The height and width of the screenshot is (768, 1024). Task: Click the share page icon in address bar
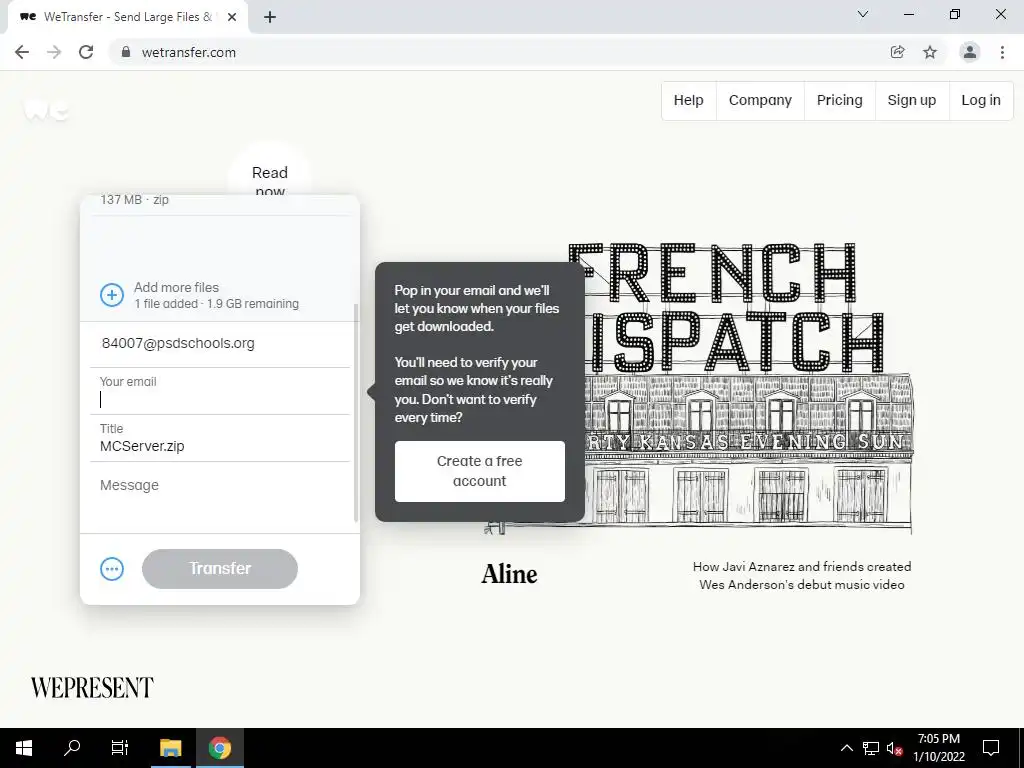897,52
